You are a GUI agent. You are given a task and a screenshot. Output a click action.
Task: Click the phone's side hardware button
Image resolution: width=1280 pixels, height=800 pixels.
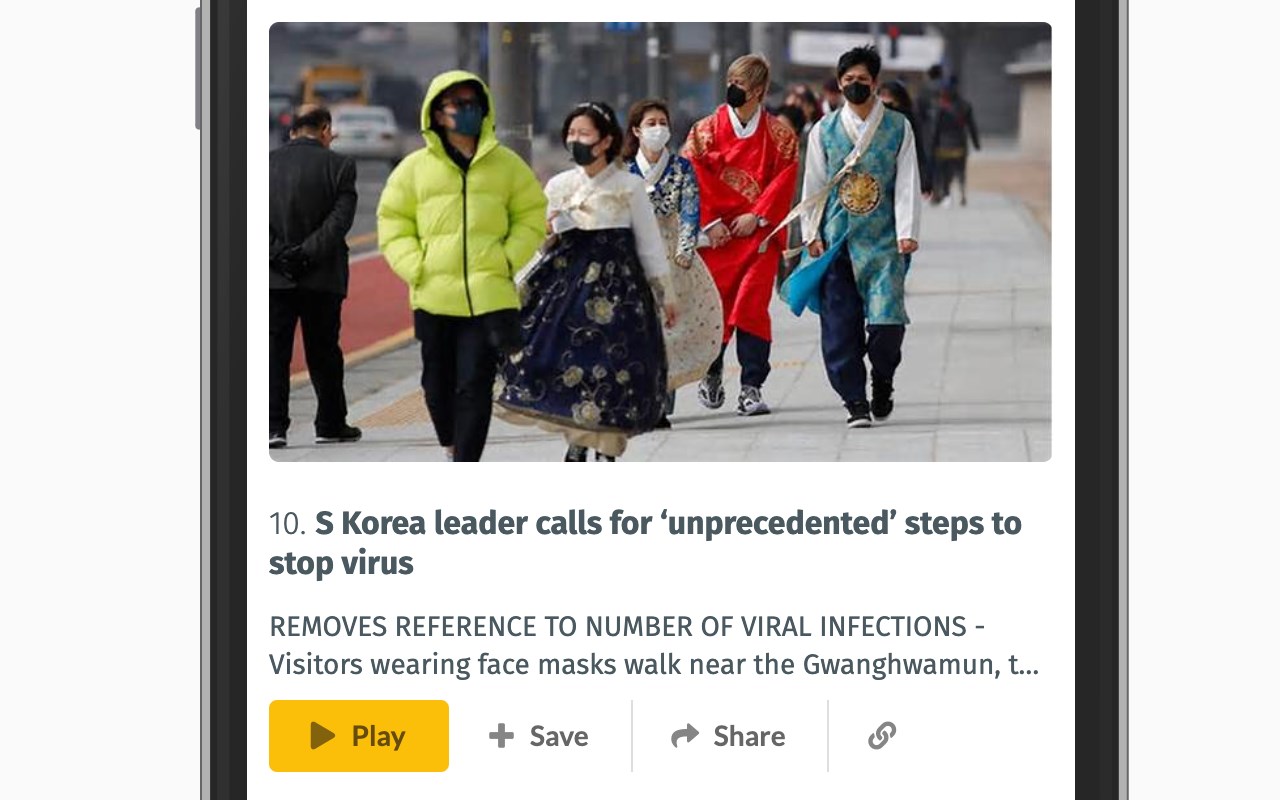198,68
